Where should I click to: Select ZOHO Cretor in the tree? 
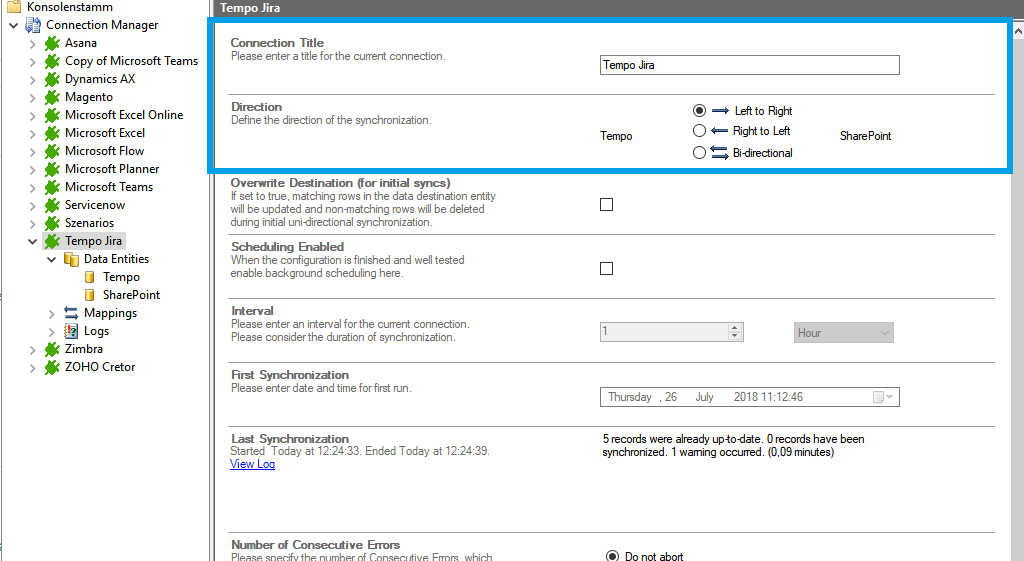100,367
